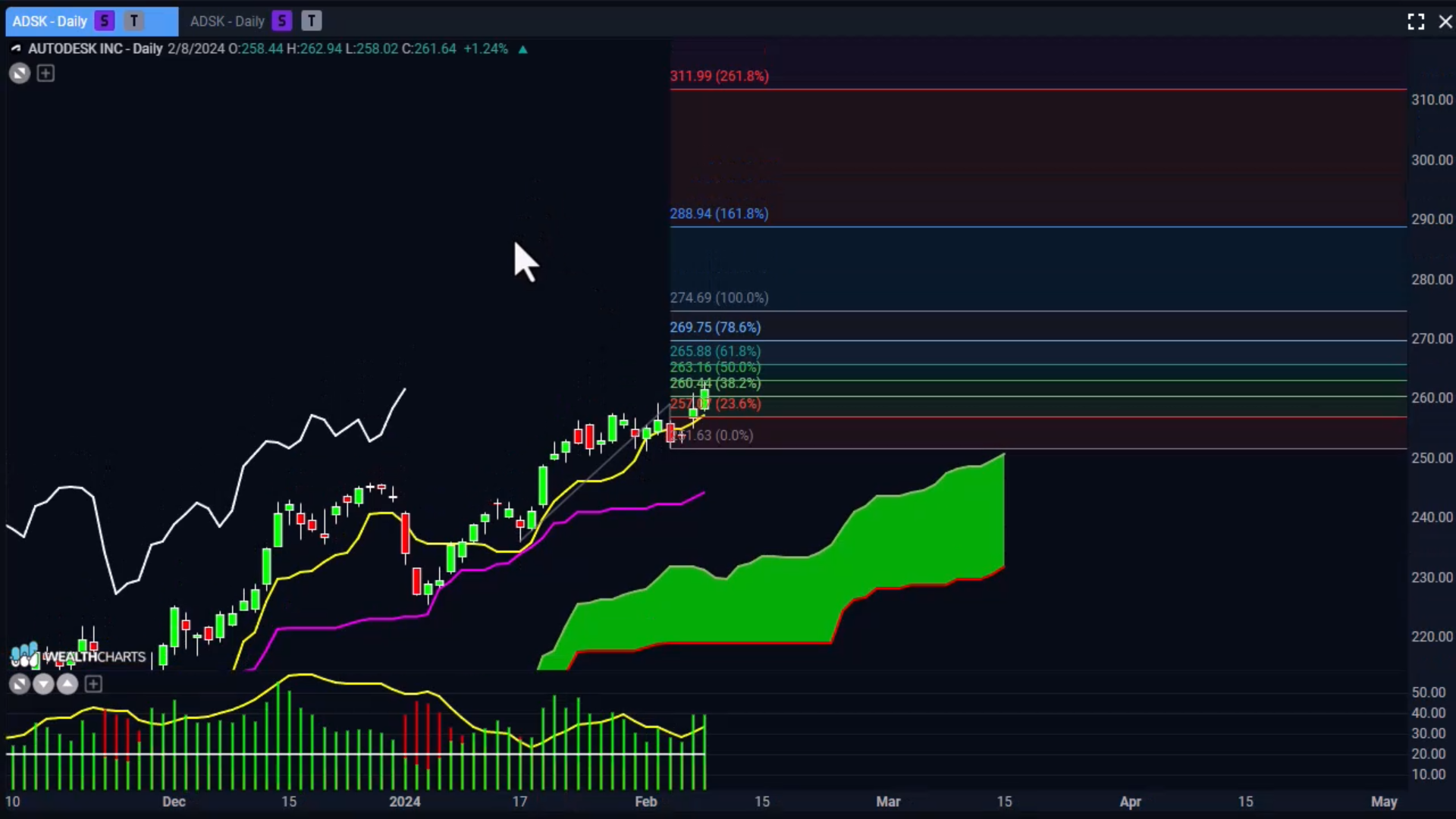
Task: Click the closing price value C:261.64
Action: 429,49
